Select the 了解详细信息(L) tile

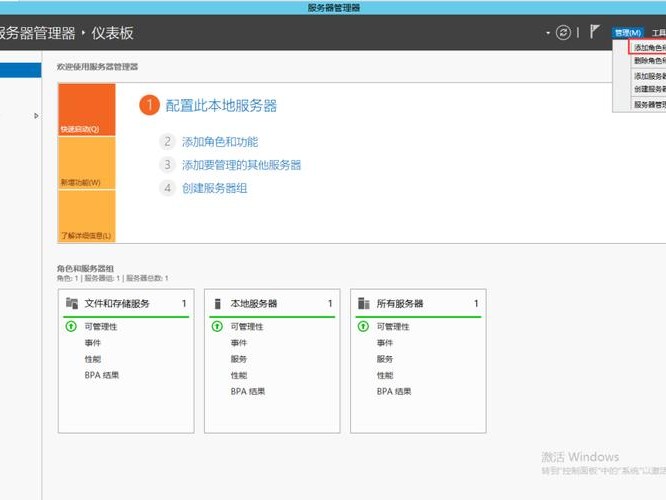coord(87,216)
